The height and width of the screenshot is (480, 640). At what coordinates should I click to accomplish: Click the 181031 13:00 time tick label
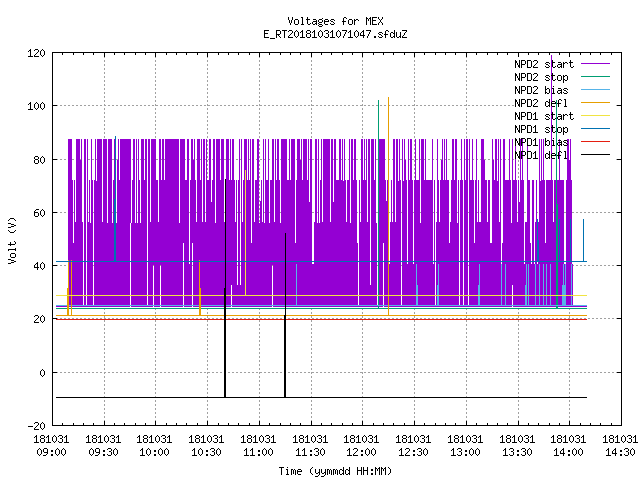pos(465,446)
